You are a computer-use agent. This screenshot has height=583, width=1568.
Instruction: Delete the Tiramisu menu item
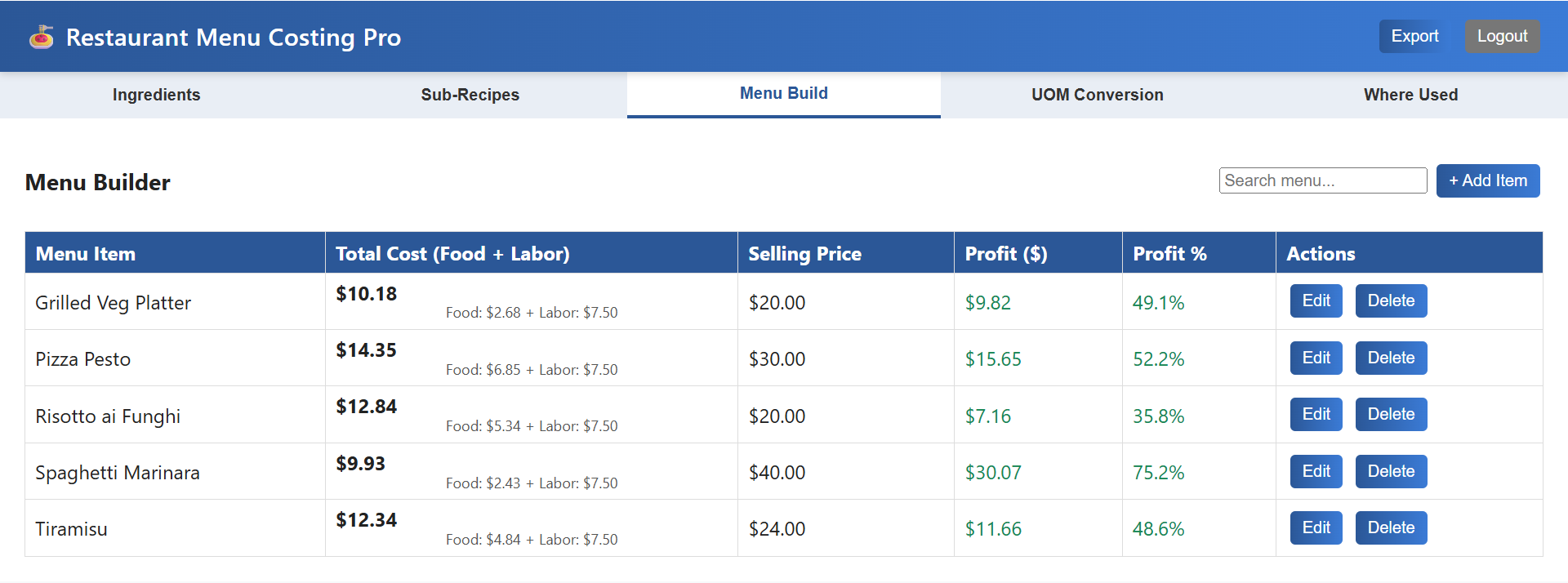coord(1391,527)
